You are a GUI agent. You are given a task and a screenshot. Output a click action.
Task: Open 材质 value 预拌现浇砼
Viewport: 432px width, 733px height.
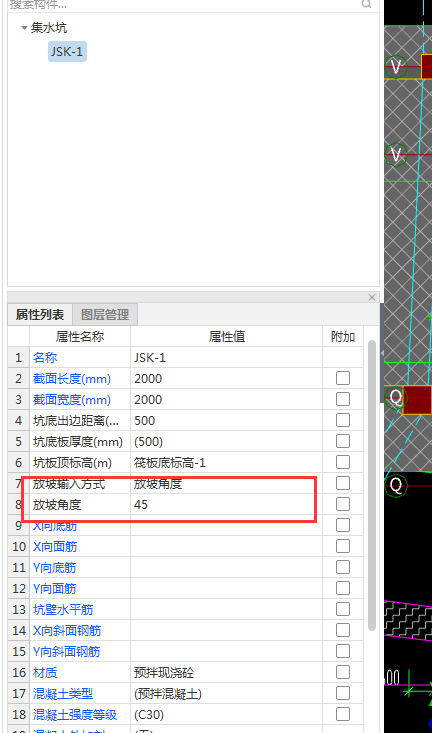[226, 673]
